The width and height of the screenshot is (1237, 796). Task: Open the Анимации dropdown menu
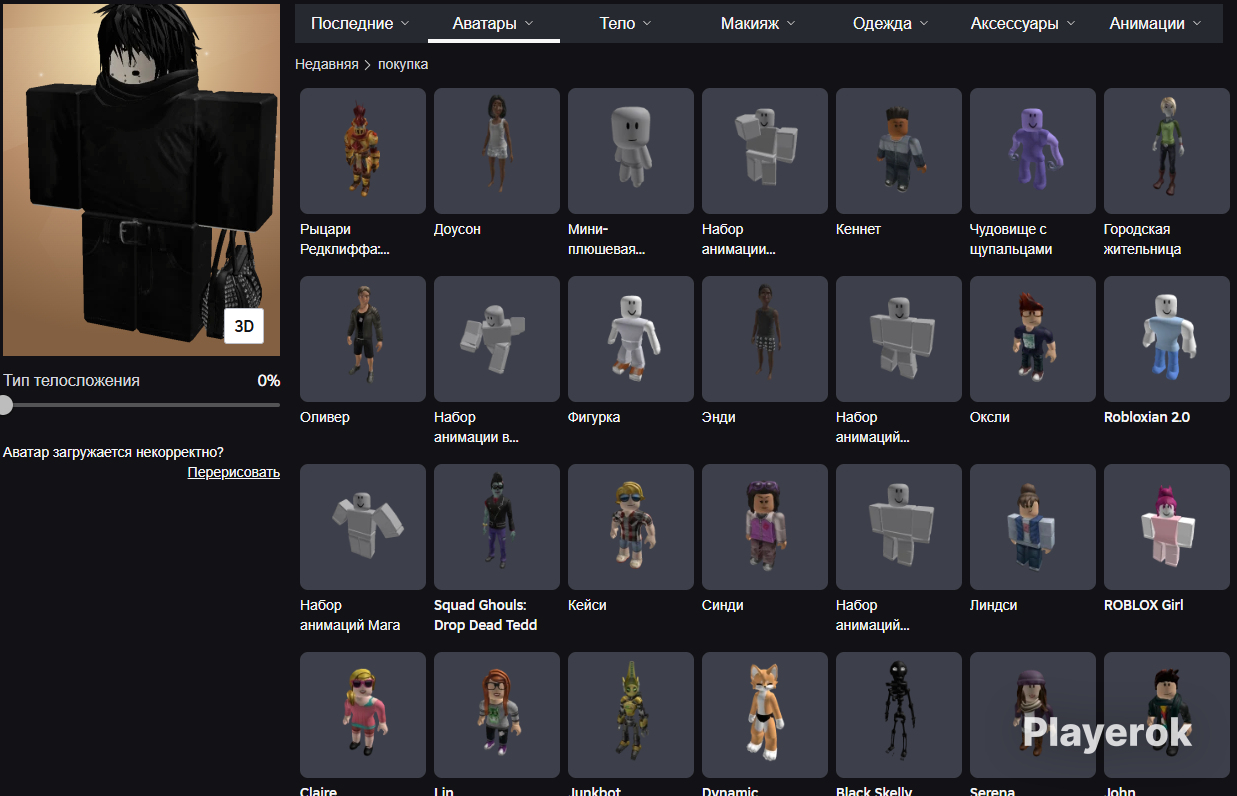[x=1155, y=23]
